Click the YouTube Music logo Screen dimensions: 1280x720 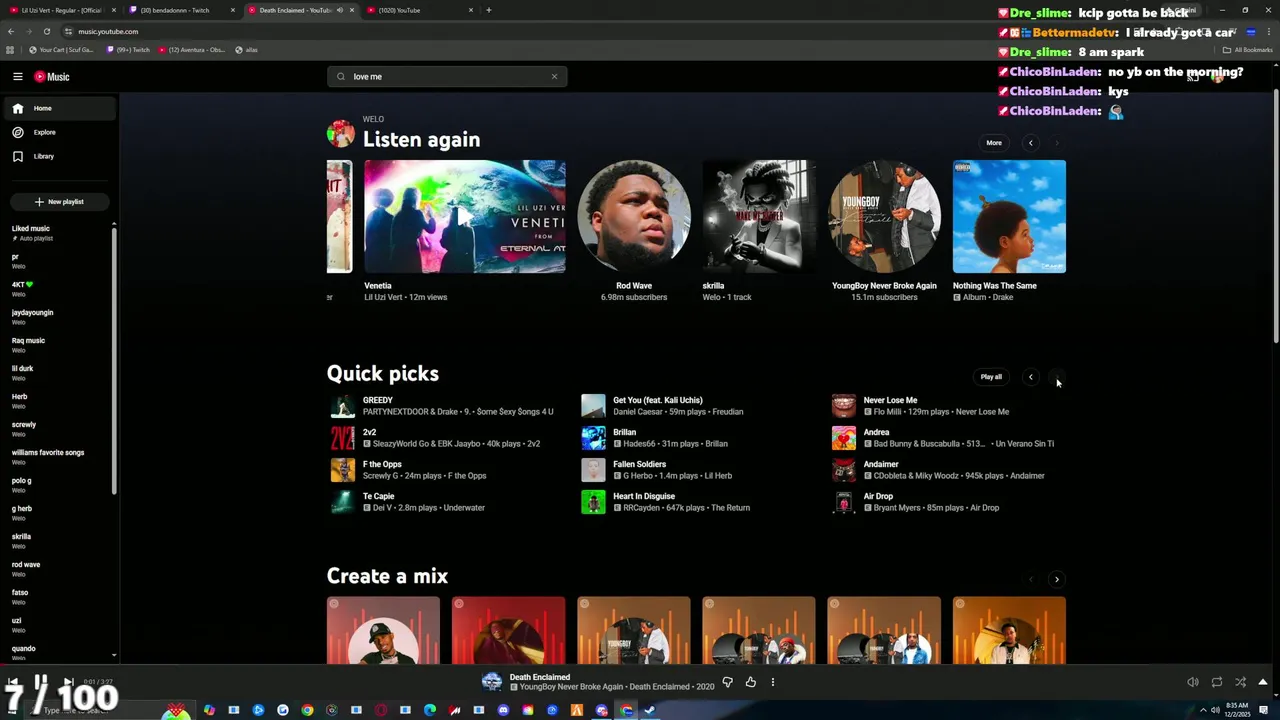[52, 77]
